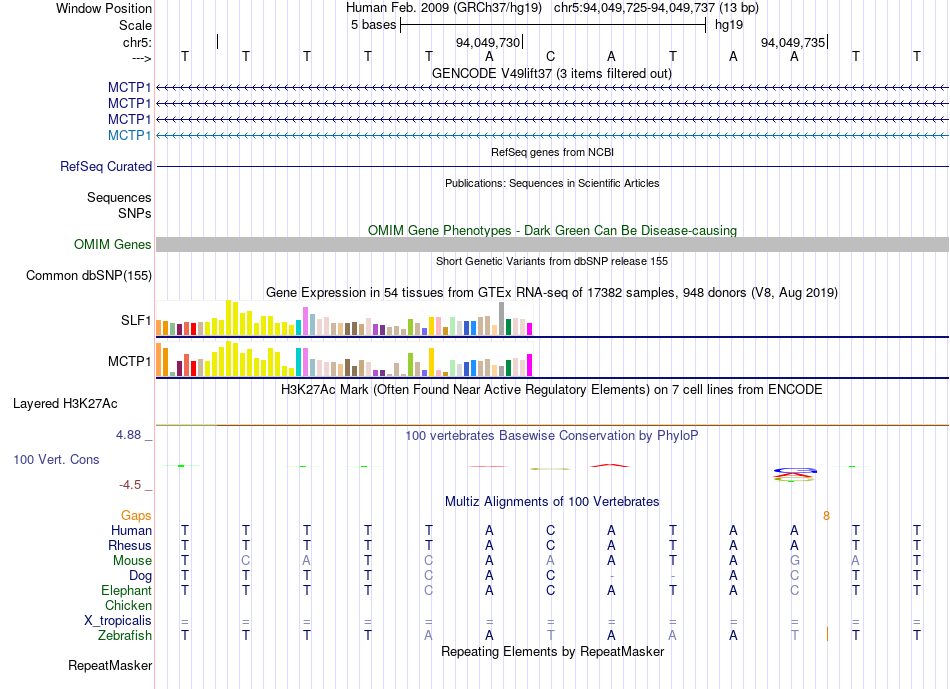Click the Dog species label
950x689 pixels.
[x=140, y=576]
